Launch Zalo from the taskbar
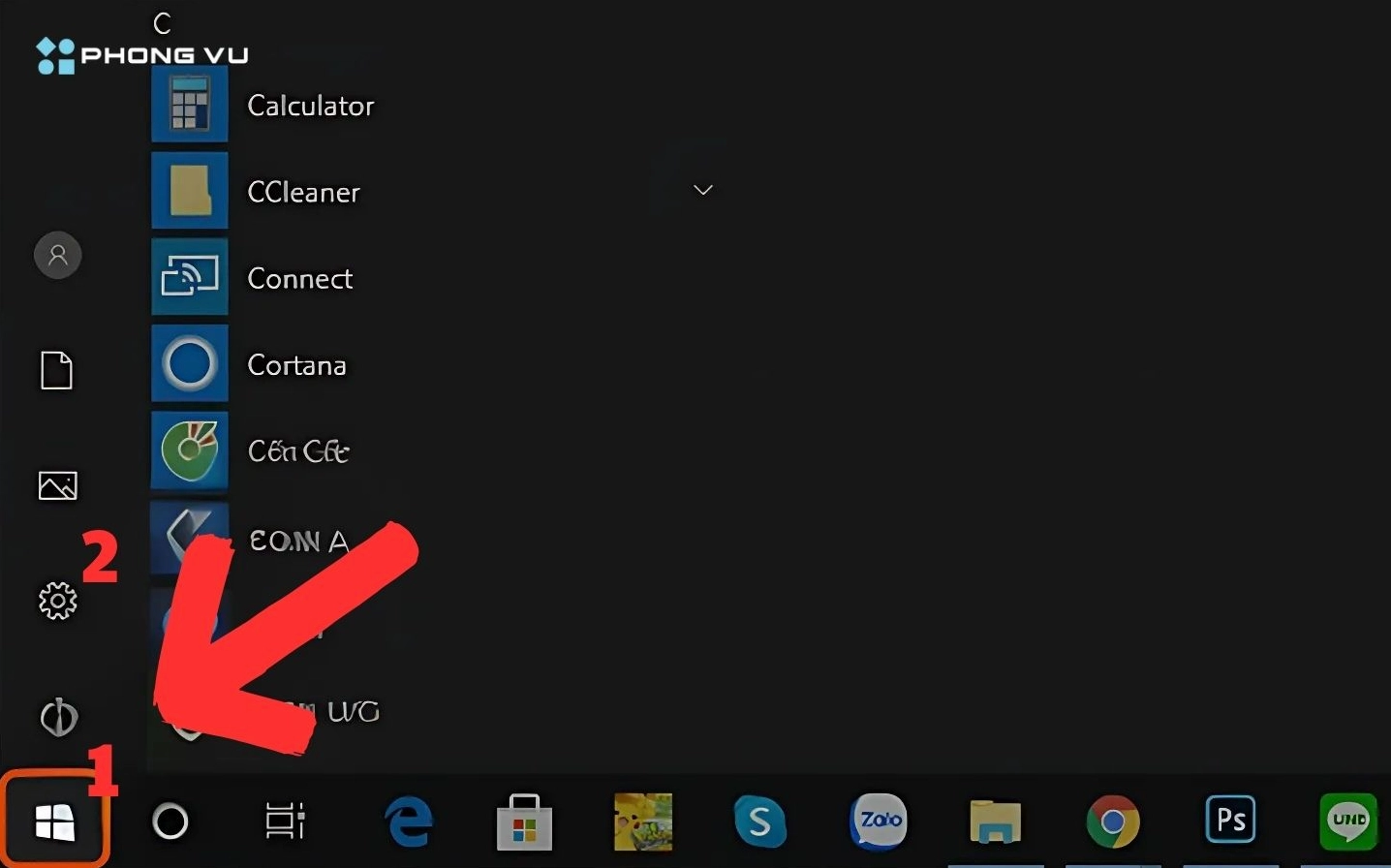 (879, 821)
